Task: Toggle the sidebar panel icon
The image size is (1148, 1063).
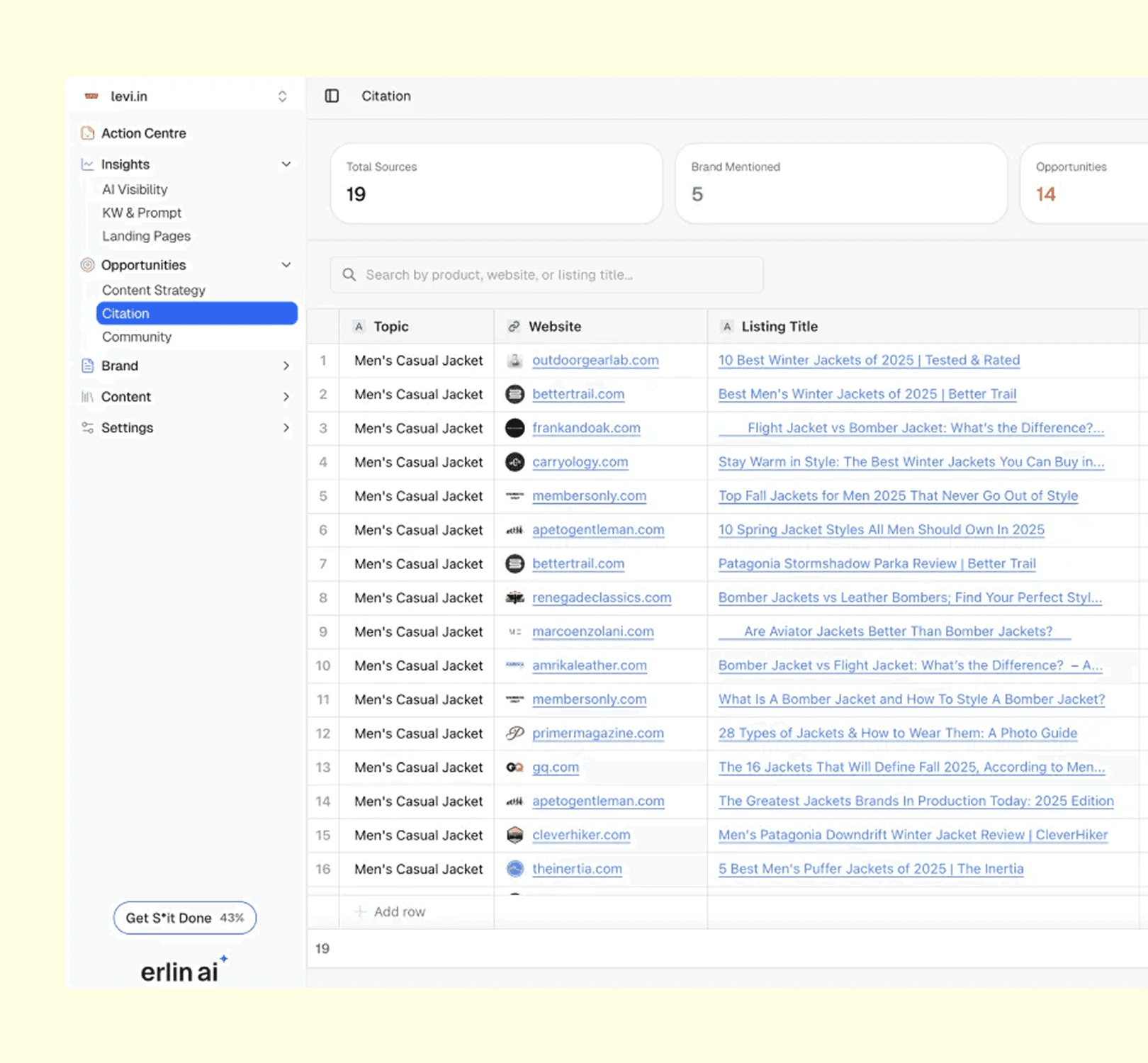Action: pos(332,96)
